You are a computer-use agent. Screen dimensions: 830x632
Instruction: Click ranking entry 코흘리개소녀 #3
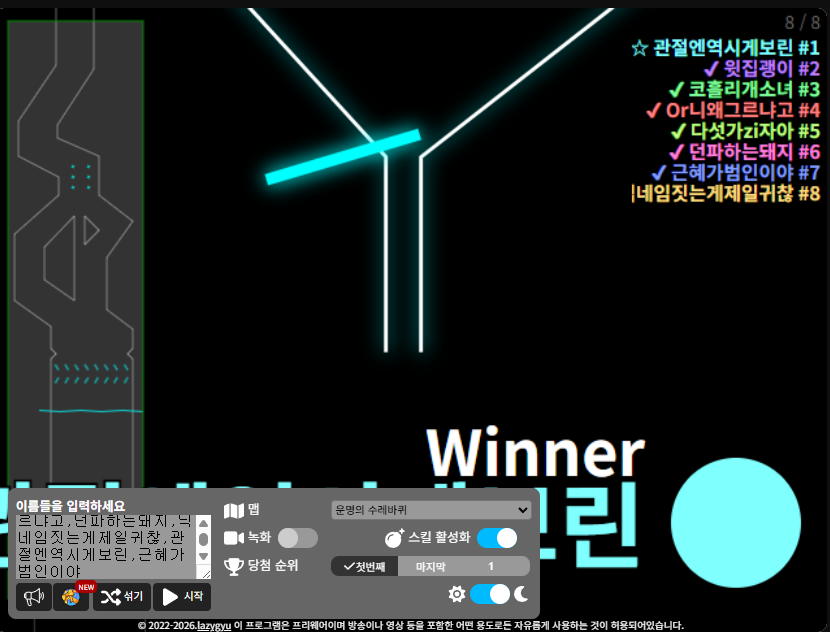click(x=754, y=89)
